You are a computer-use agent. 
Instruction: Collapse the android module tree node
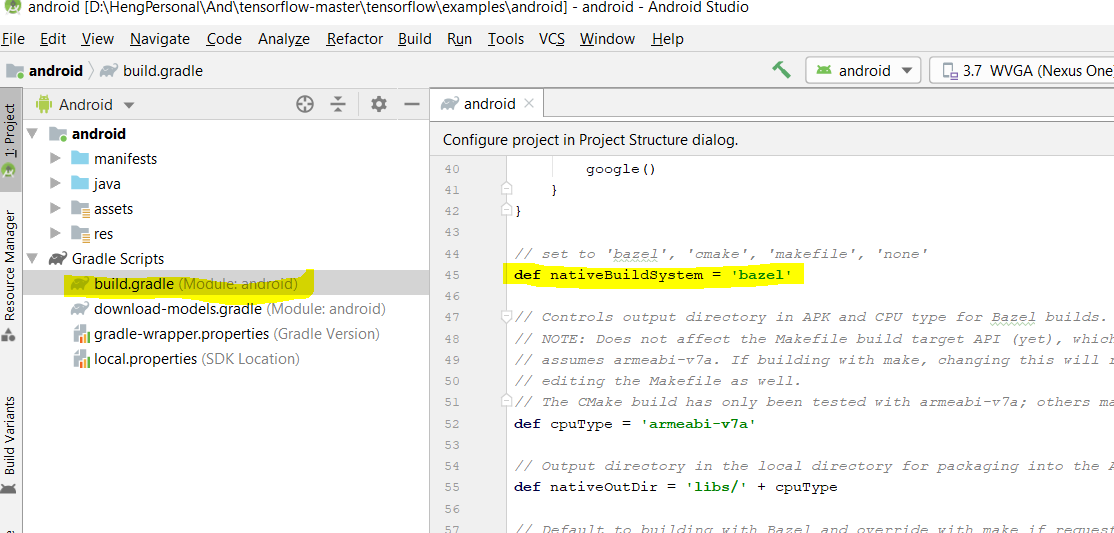[32, 134]
